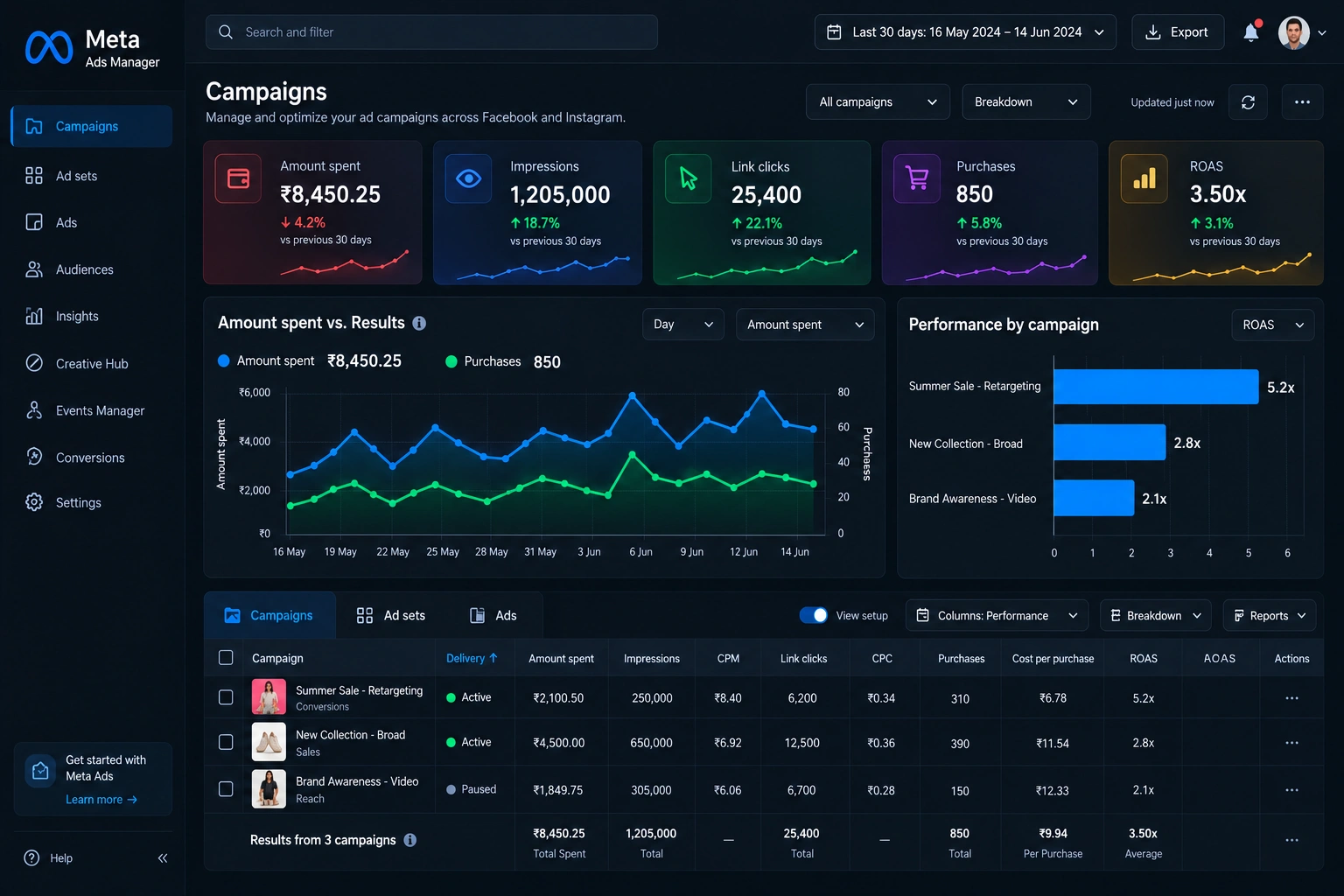Click the Insights sidebar chart icon
1344x896 pixels.
(x=34, y=316)
